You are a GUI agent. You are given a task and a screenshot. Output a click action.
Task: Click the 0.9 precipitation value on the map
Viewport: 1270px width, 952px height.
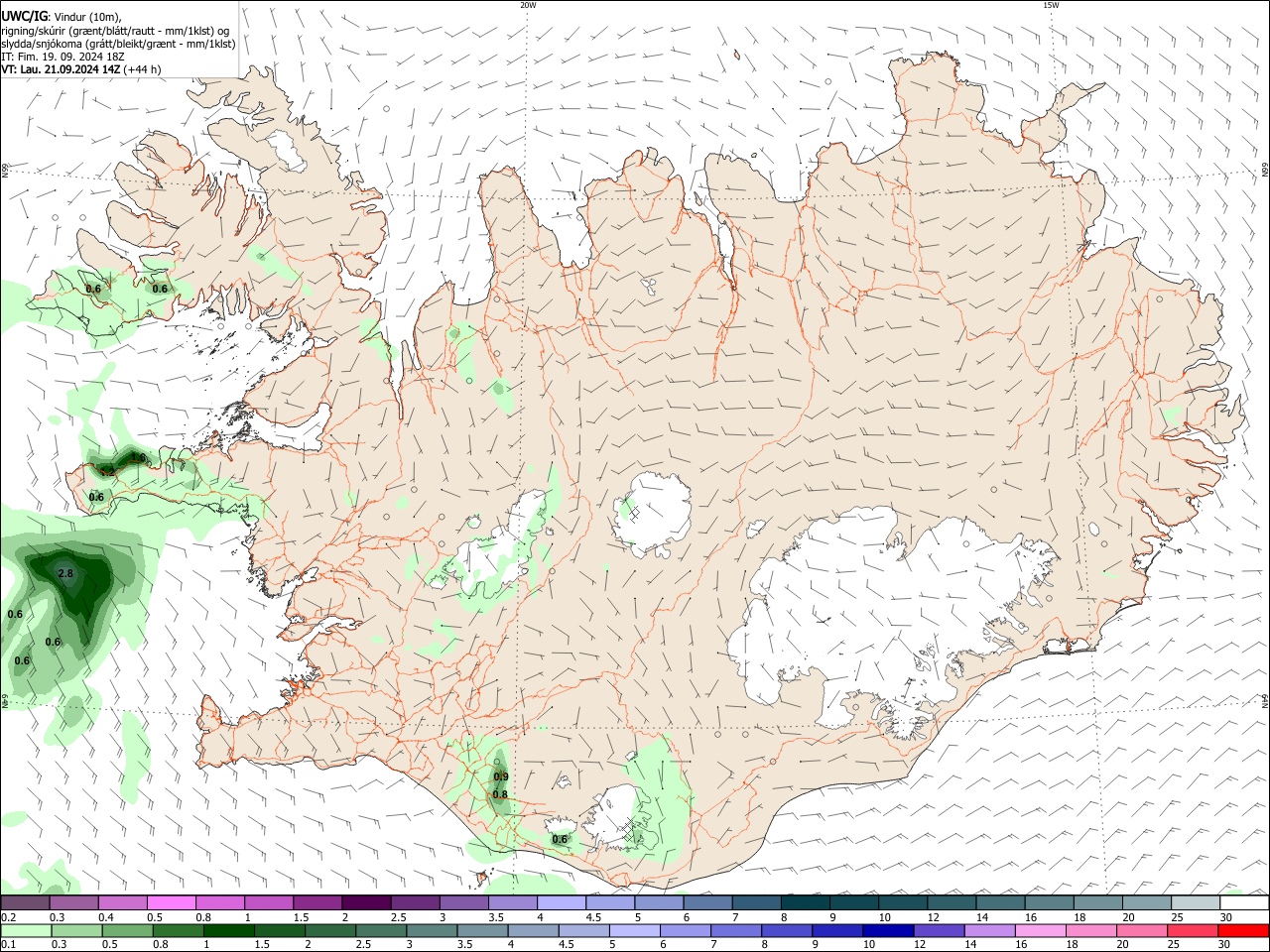(x=501, y=776)
